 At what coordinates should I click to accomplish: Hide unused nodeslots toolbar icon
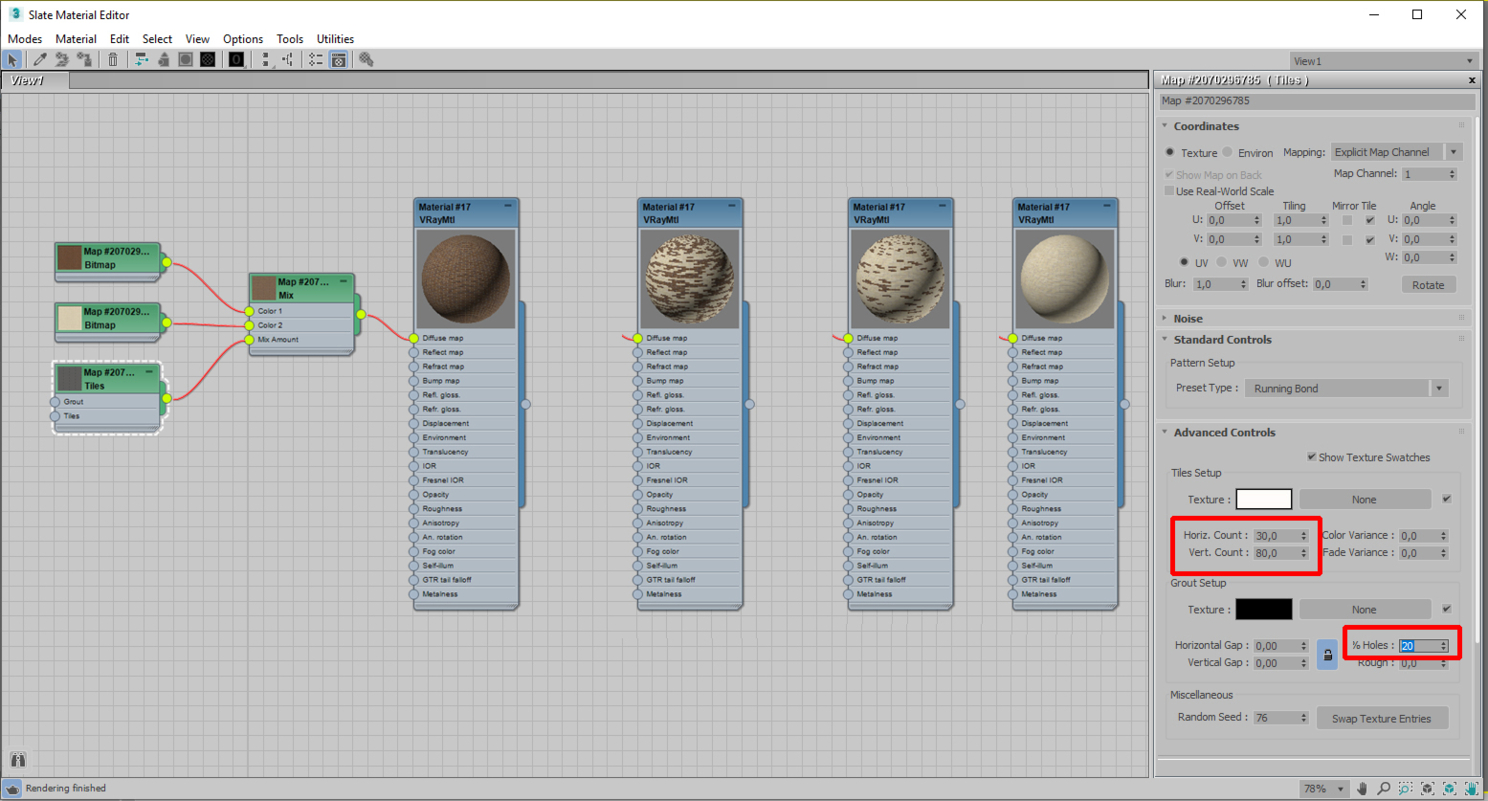pyautogui.click(x=163, y=60)
